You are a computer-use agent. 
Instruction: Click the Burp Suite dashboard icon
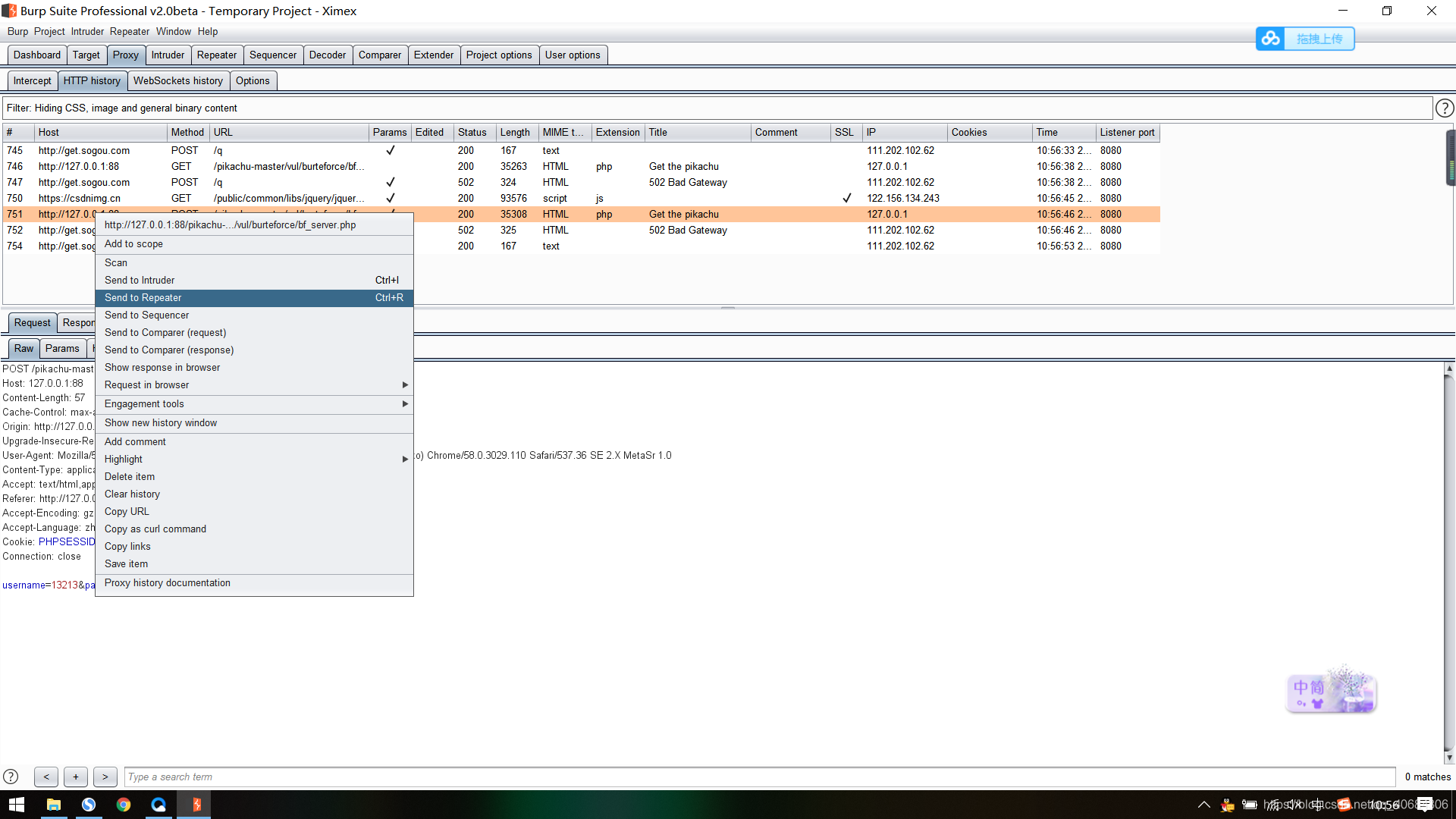[x=34, y=55]
